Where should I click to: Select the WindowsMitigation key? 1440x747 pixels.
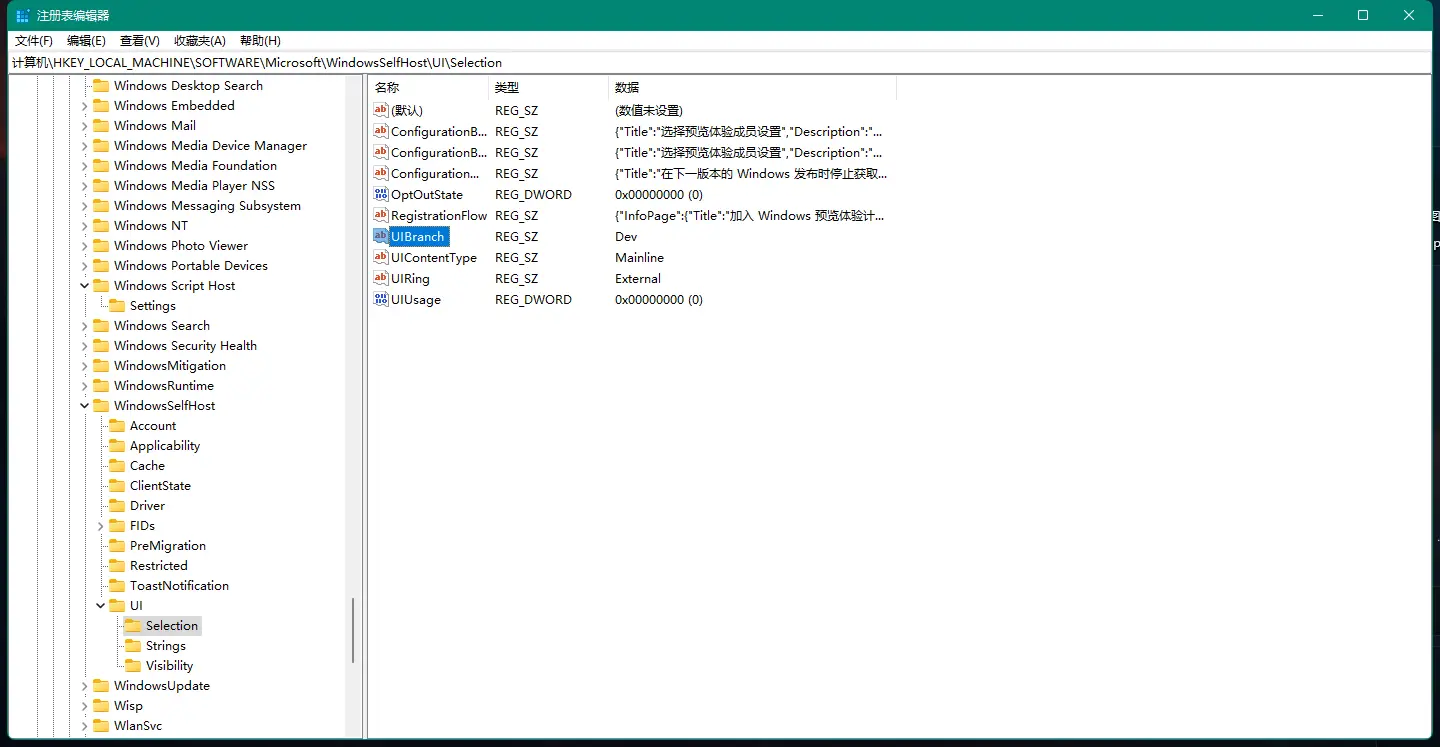(170, 366)
